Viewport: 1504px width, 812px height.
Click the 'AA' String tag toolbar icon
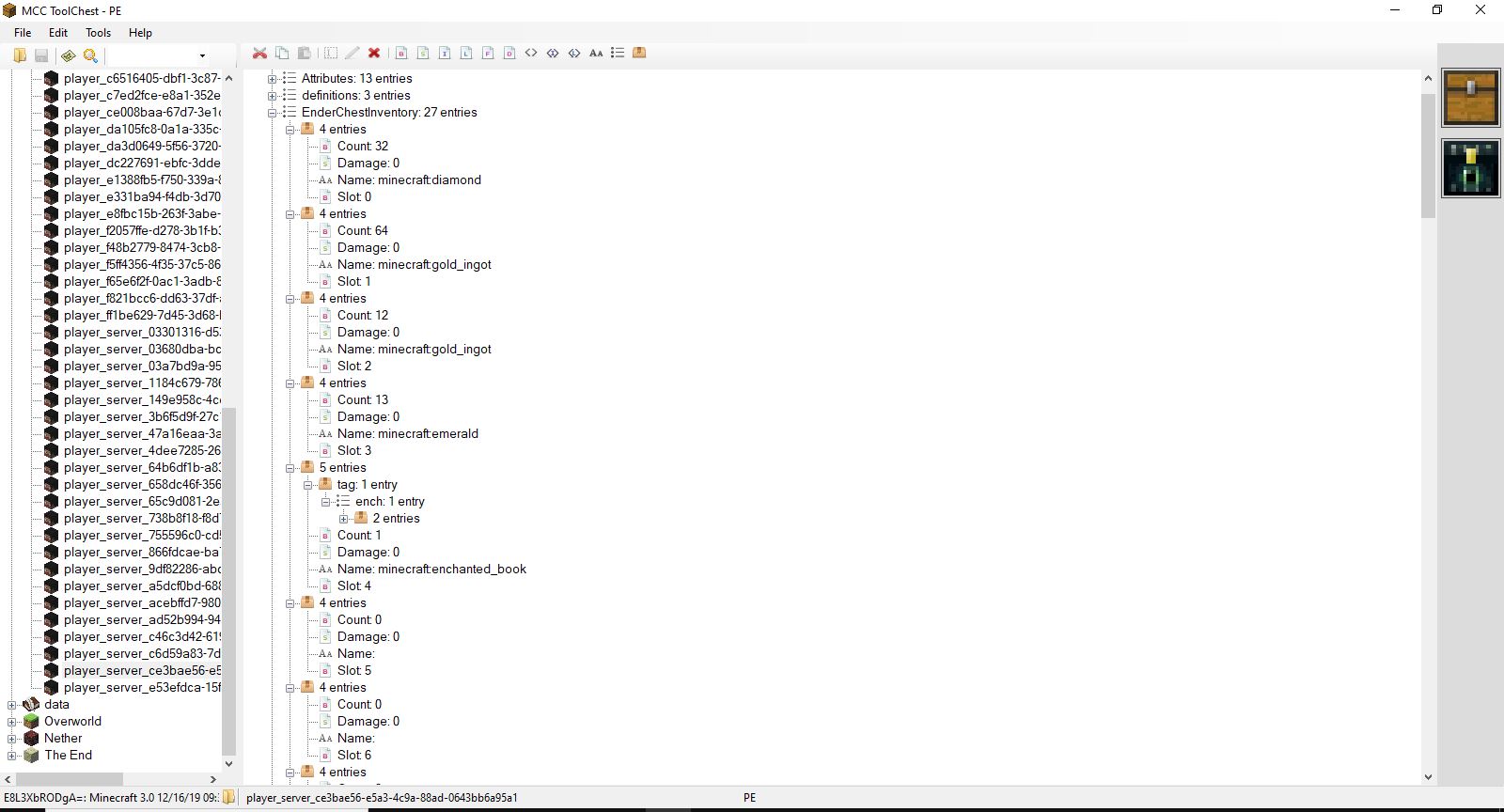tap(596, 54)
